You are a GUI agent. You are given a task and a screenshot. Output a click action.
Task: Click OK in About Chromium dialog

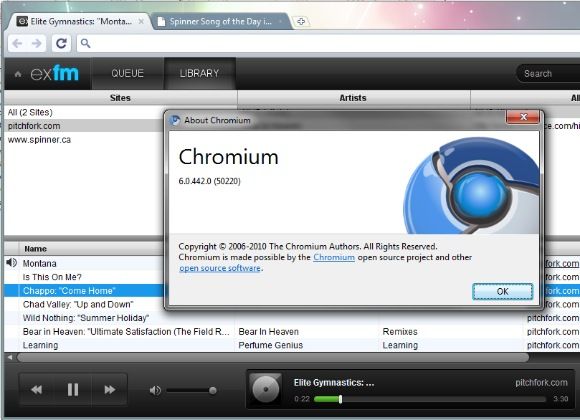pyautogui.click(x=502, y=292)
